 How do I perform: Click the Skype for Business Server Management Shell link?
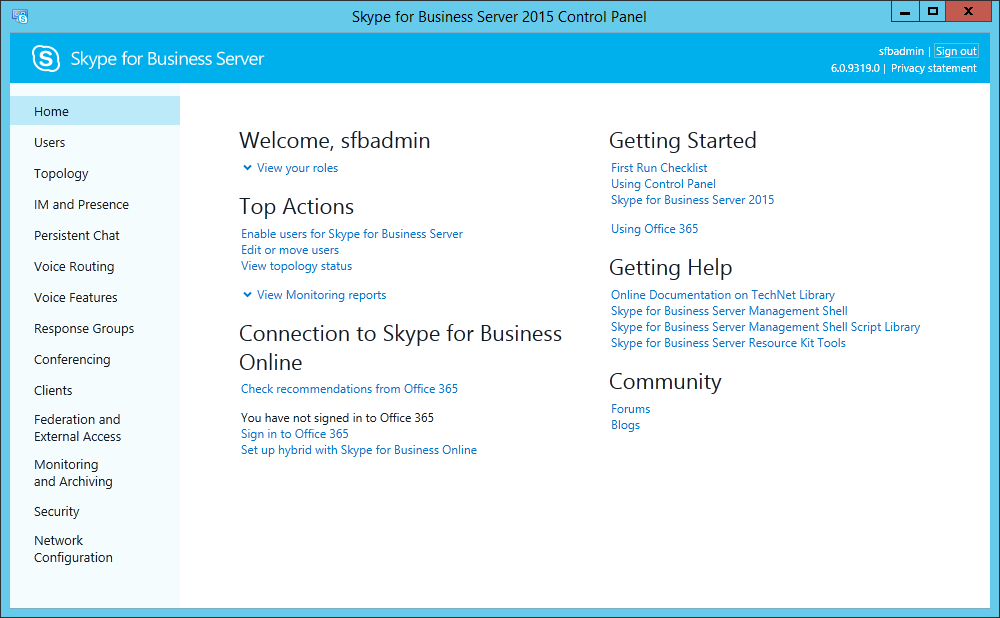[729, 311]
